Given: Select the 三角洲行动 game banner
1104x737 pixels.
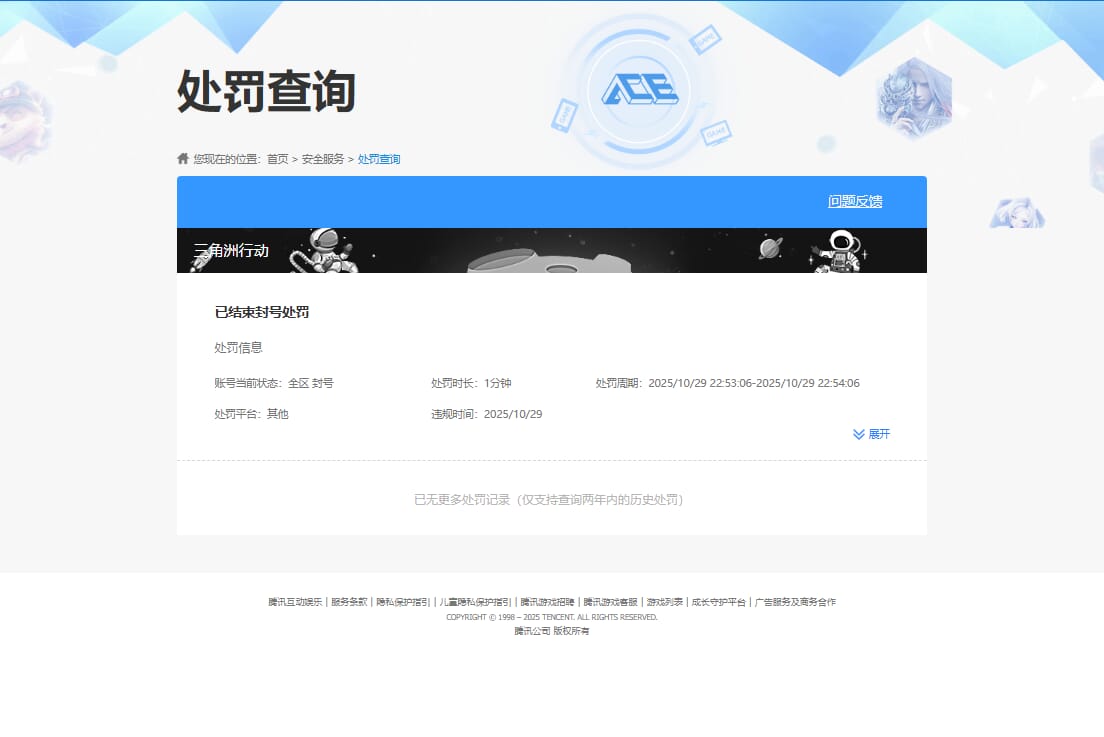Looking at the screenshot, I should tap(231, 251).
